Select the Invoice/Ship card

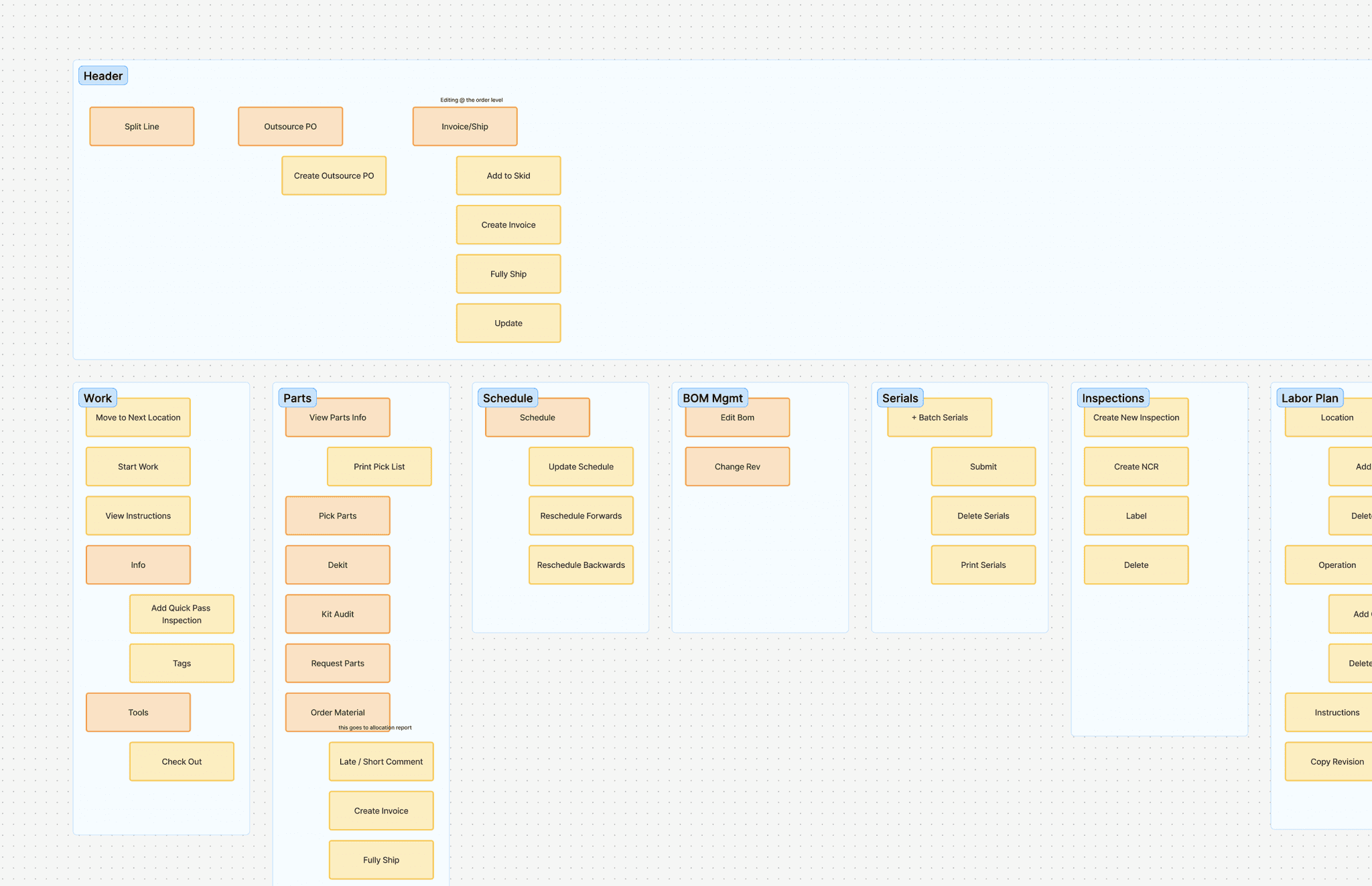click(x=464, y=127)
